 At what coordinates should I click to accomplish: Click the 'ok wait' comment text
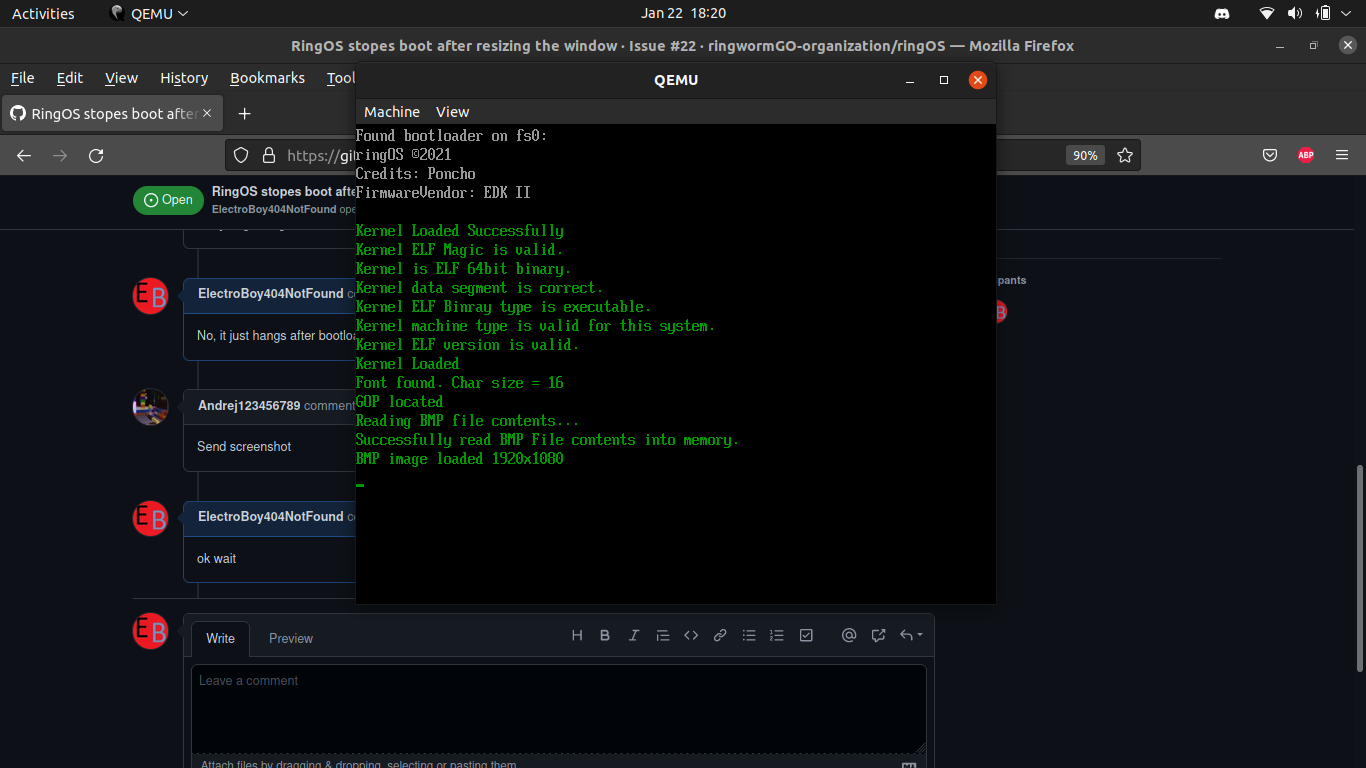point(217,558)
